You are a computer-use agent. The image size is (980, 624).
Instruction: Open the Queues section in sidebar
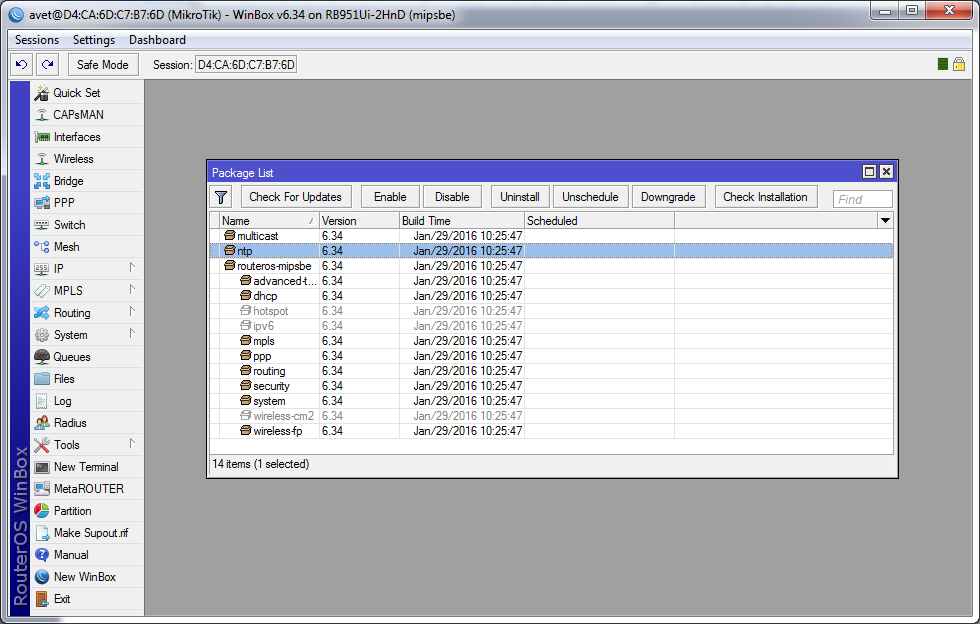[71, 357]
